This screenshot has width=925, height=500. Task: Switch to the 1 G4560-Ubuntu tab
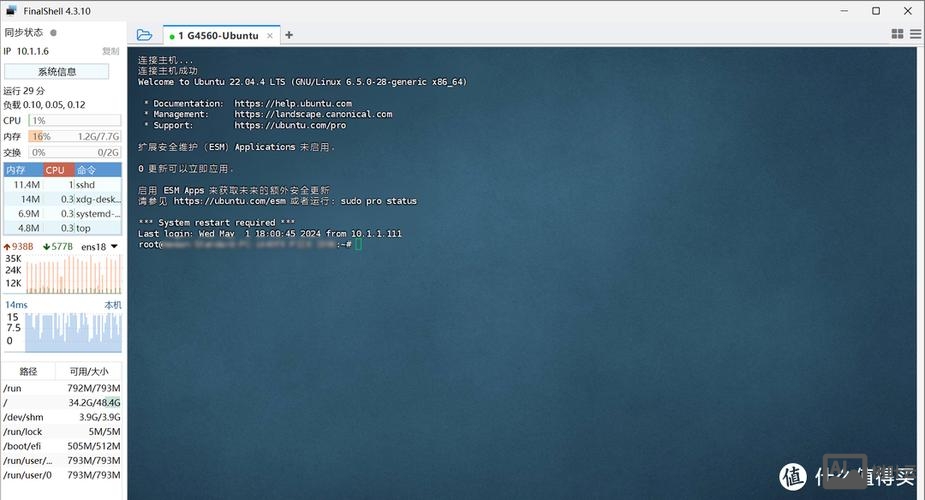click(218, 35)
